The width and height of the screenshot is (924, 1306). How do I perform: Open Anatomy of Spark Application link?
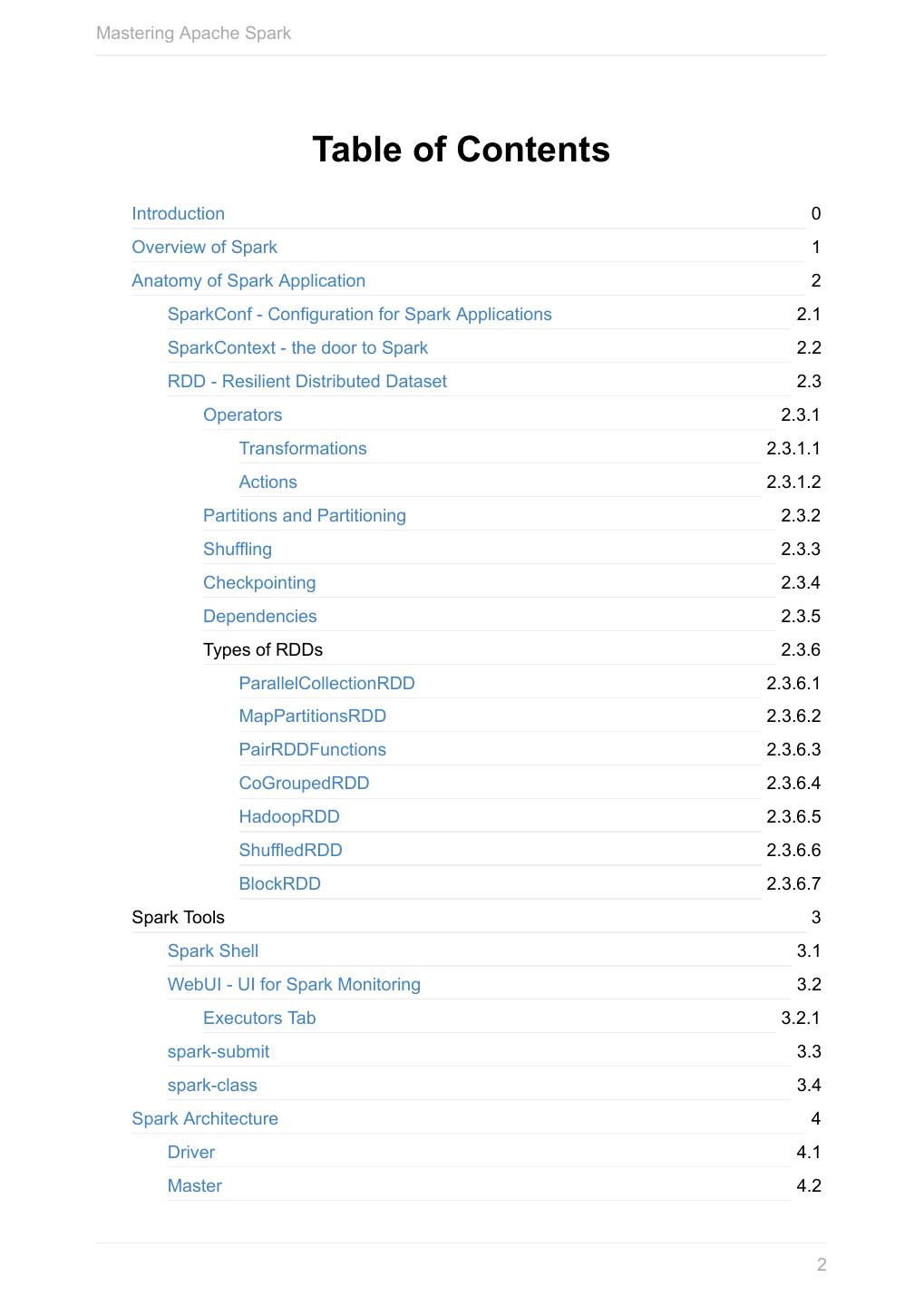(x=248, y=281)
